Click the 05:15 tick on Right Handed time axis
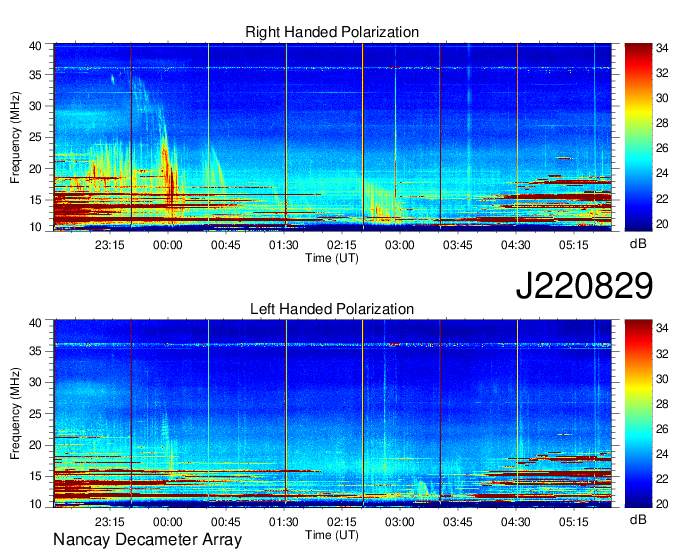The image size is (680, 552). coord(574,245)
